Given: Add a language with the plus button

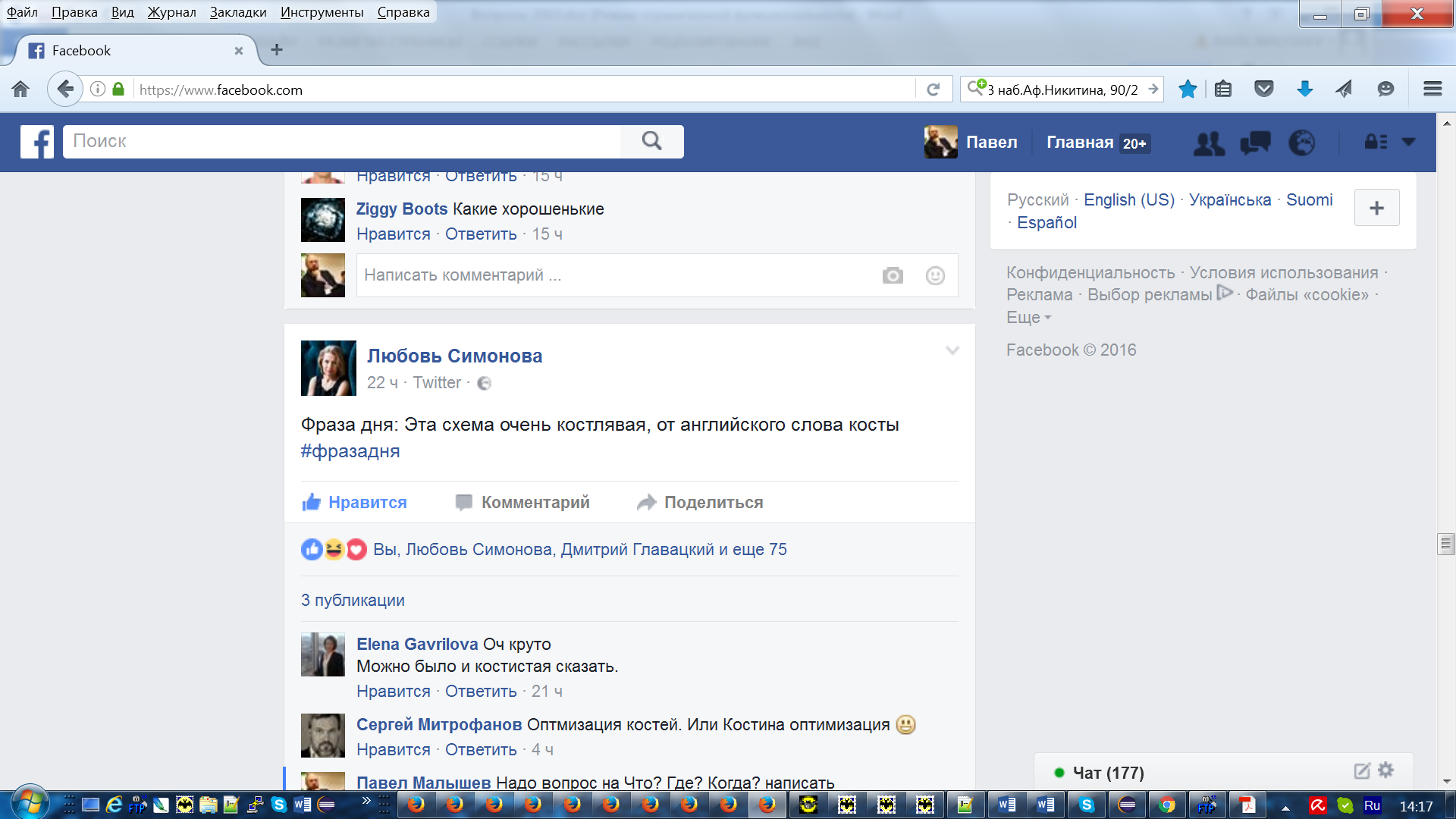Looking at the screenshot, I should [1376, 208].
